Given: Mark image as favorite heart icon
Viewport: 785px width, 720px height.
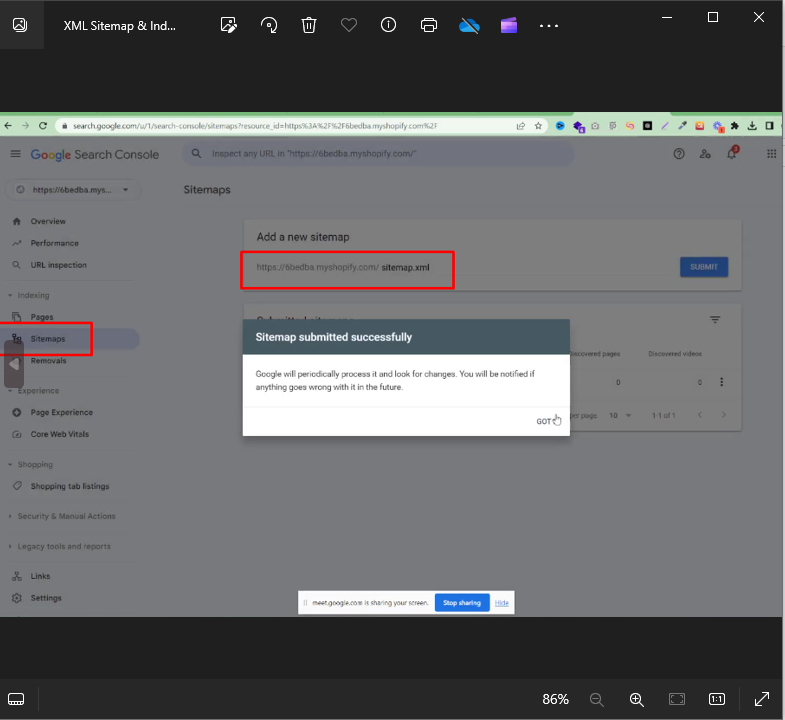Looking at the screenshot, I should pyautogui.click(x=348, y=25).
